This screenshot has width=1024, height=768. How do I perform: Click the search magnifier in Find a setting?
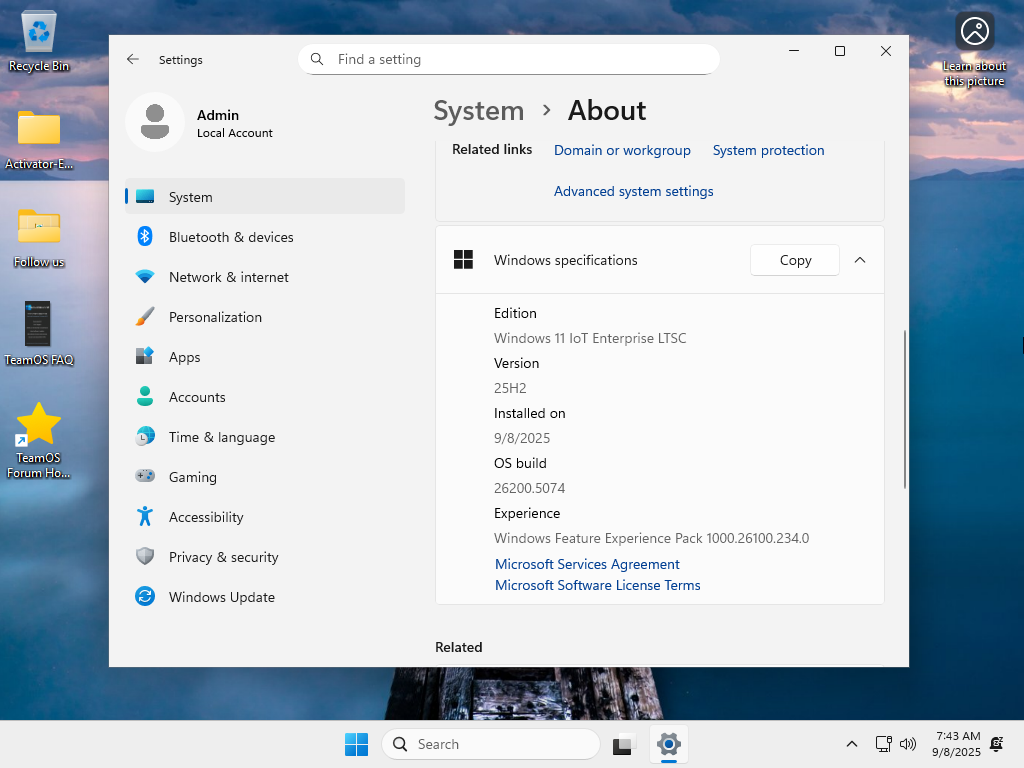tap(317, 59)
